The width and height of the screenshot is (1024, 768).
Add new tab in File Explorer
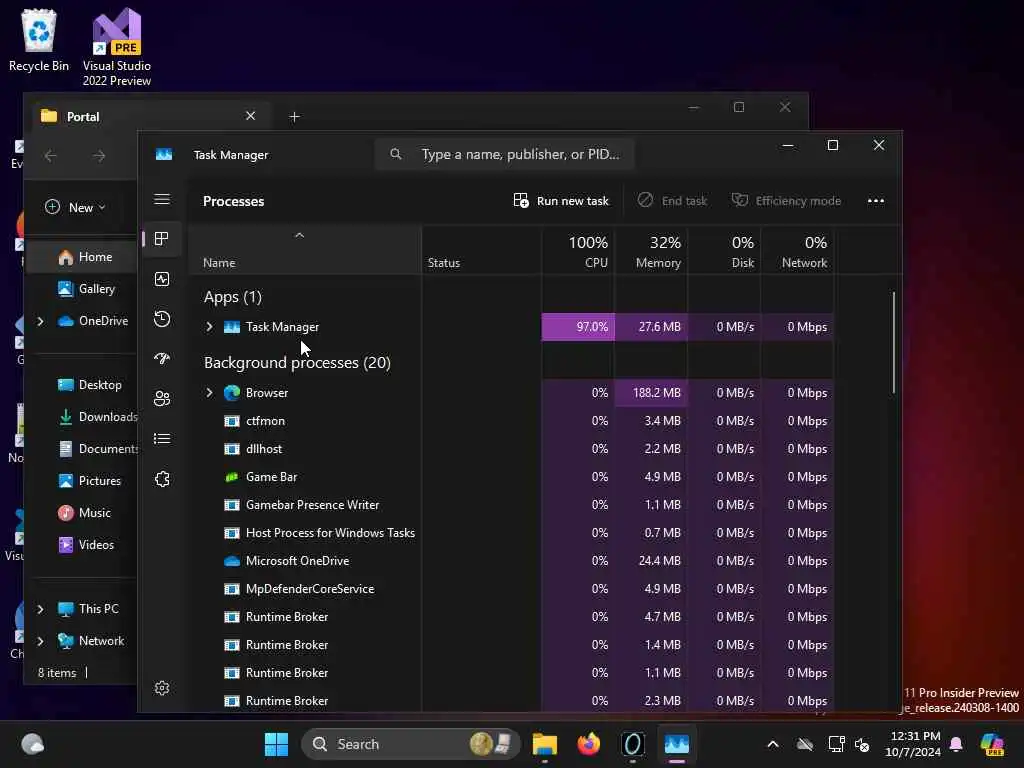295,117
